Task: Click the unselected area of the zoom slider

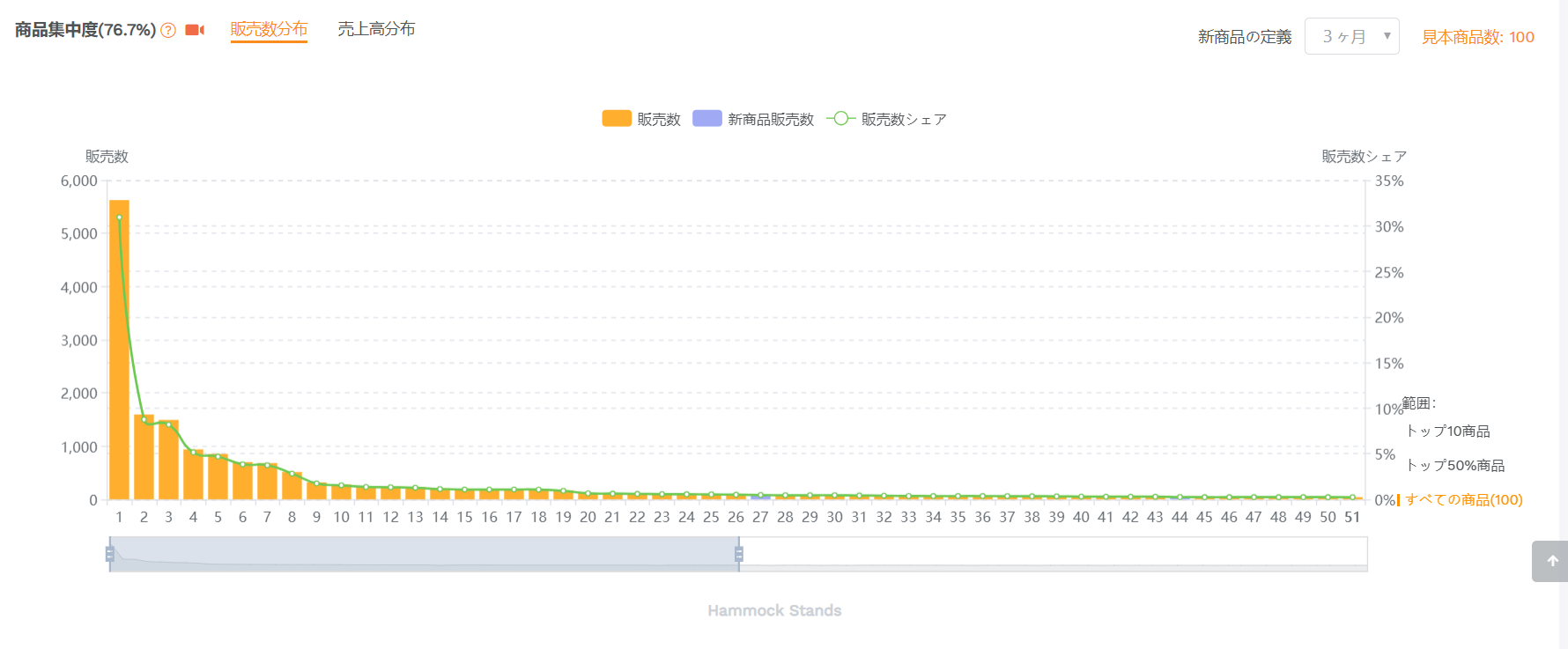Action: pyautogui.click(x=1054, y=554)
